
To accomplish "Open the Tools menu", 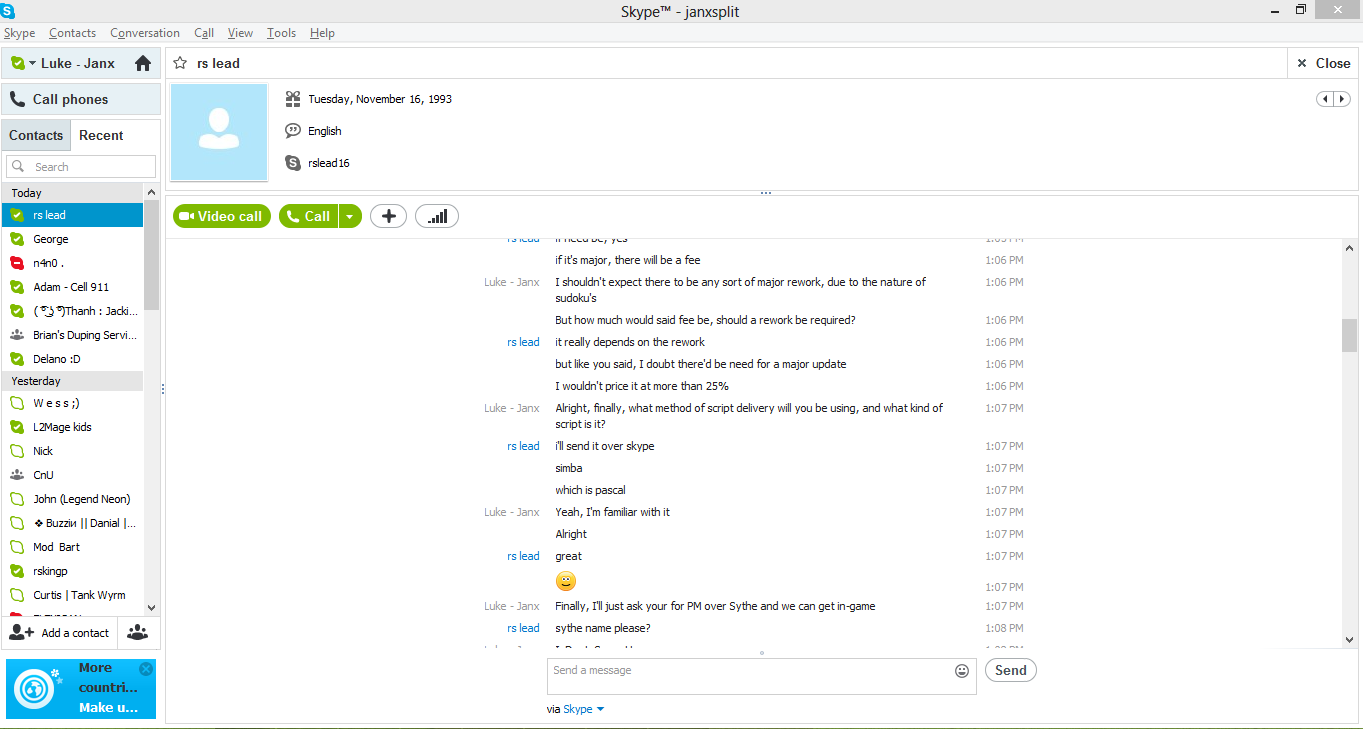I will tap(281, 33).
